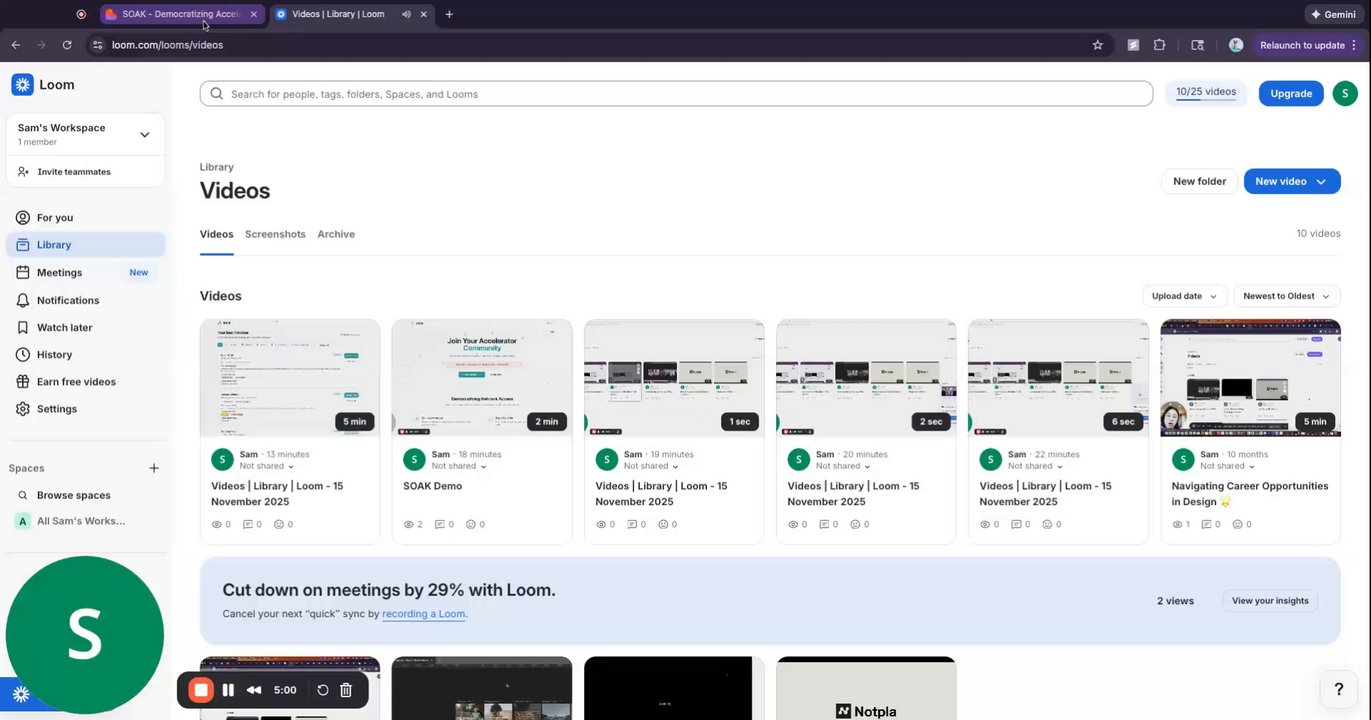1371x720 pixels.
Task: Open Upload date sort dropdown
Action: [x=1185, y=296]
